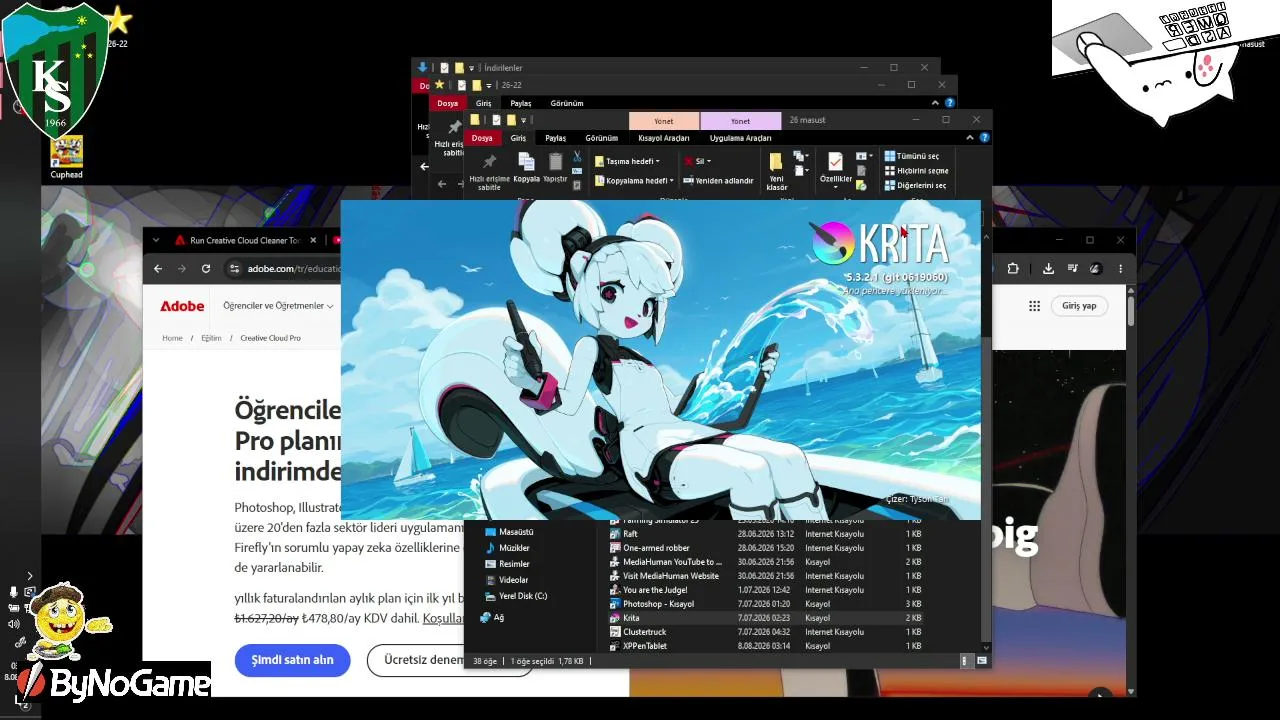Open help icon in 26-22 window
This screenshot has height=720, width=1280.
(x=950, y=103)
